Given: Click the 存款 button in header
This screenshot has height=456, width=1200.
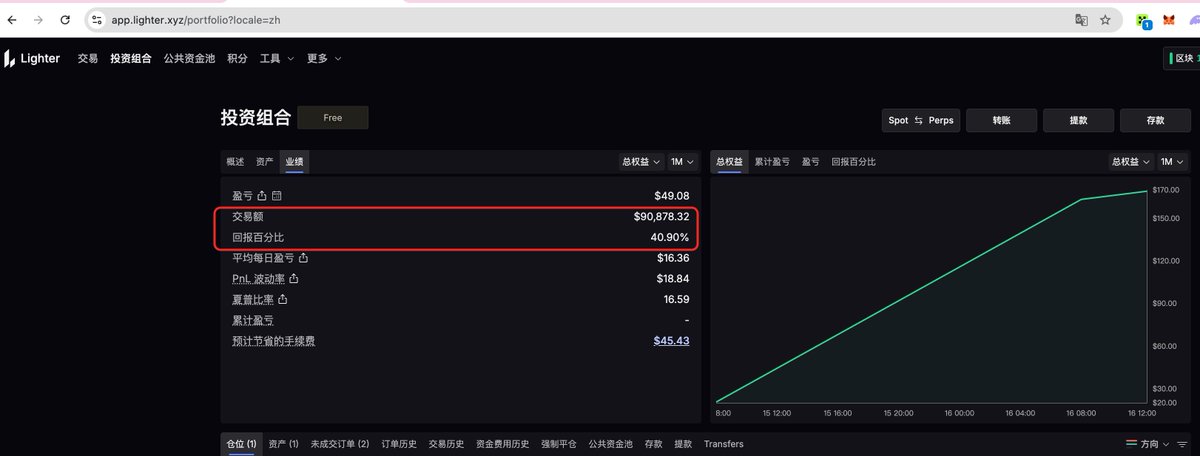Looking at the screenshot, I should click(x=1155, y=120).
